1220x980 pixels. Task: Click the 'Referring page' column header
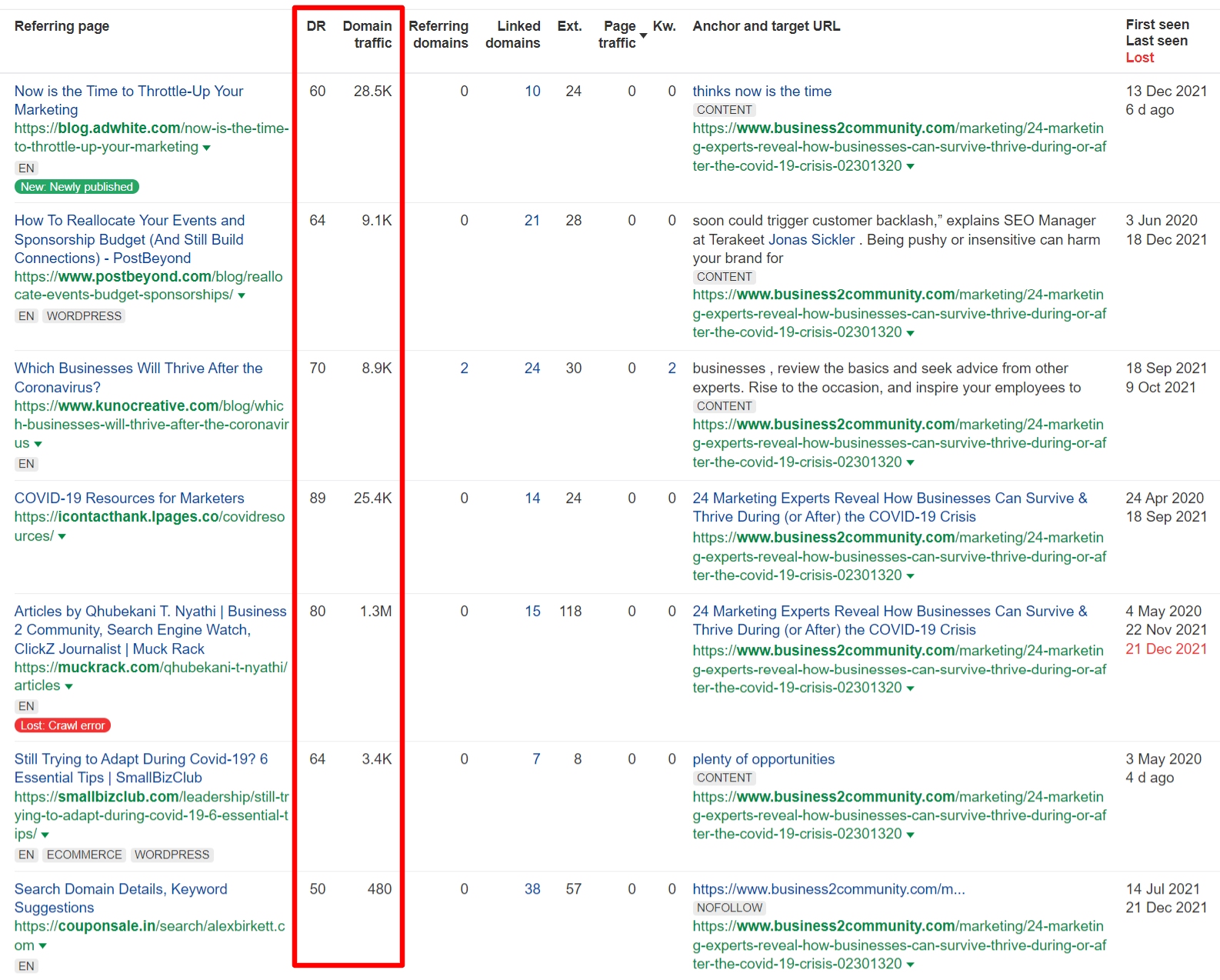pos(62,26)
